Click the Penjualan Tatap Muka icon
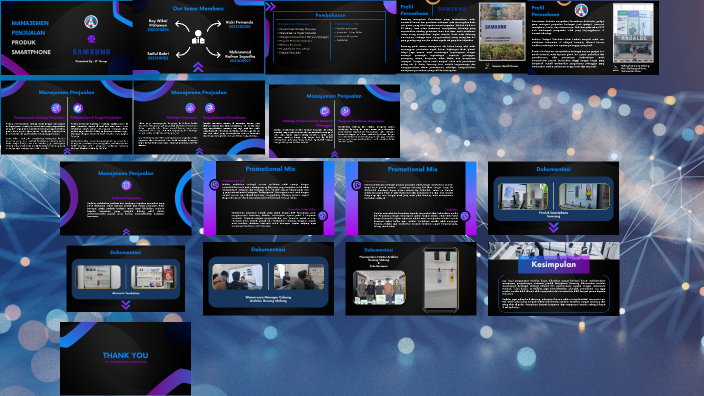704x396 pixels. (323, 216)
